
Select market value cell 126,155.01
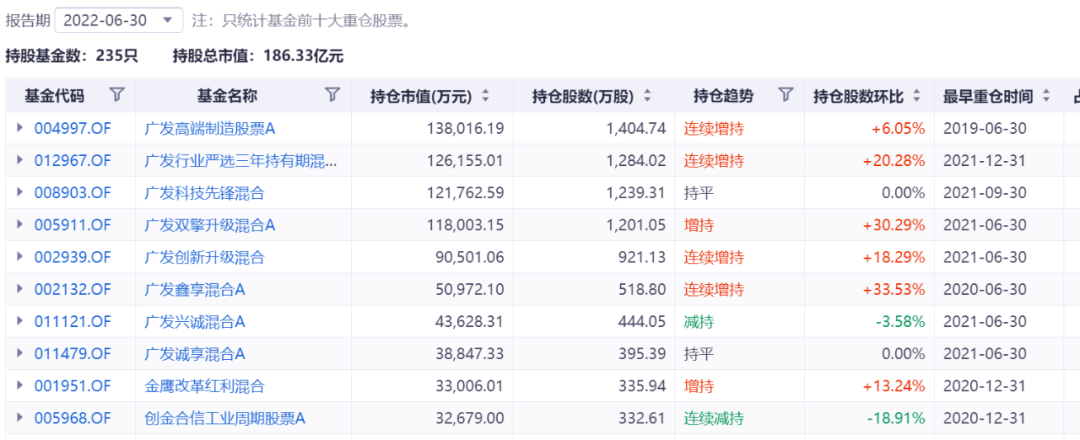click(468, 161)
